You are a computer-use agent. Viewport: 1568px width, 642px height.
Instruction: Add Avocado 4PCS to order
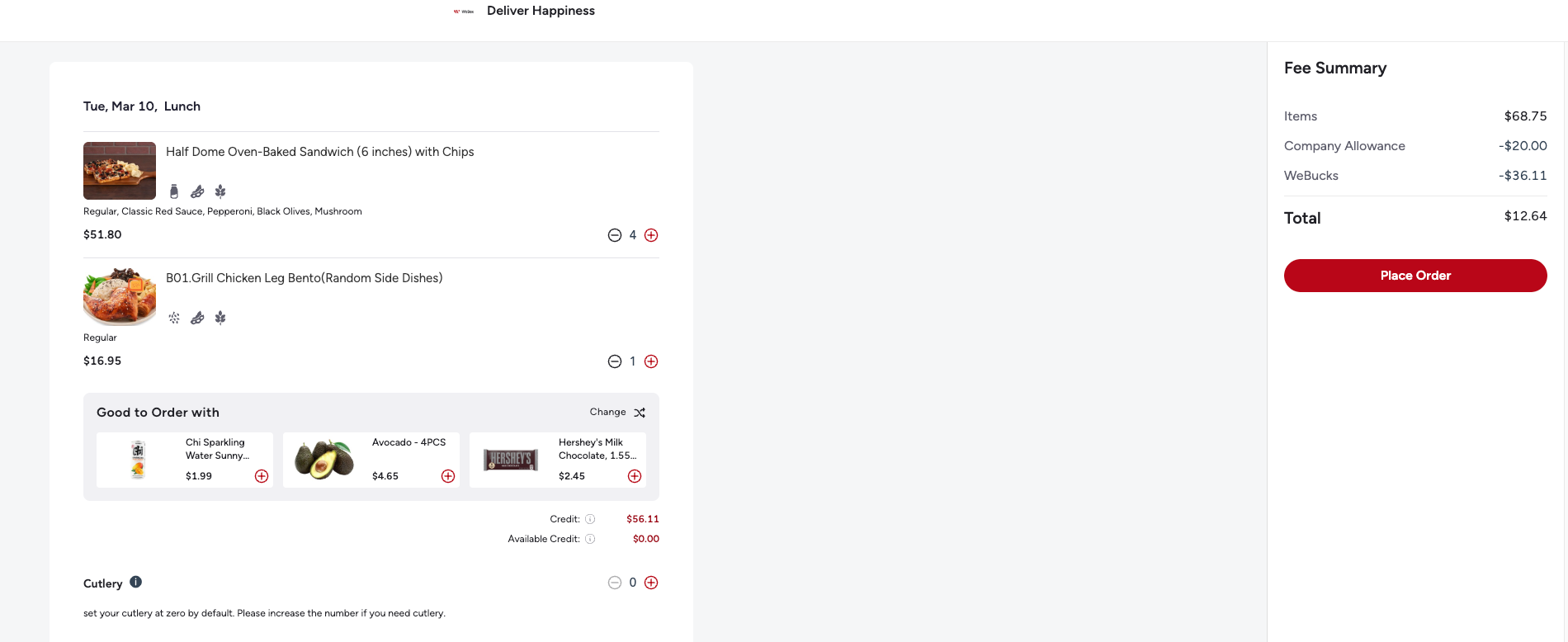tap(448, 476)
